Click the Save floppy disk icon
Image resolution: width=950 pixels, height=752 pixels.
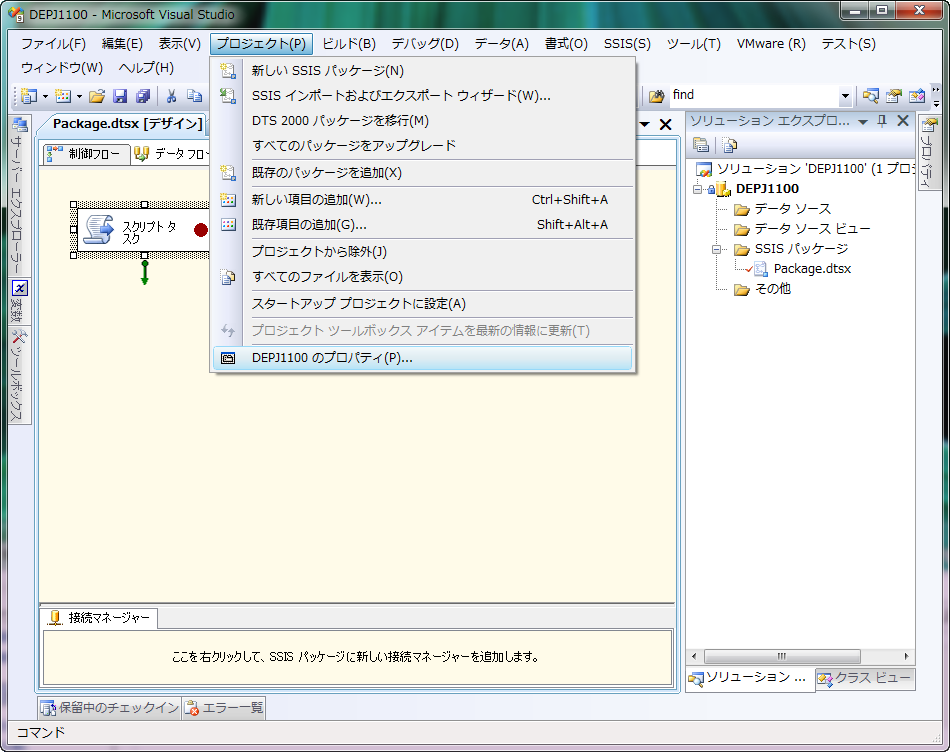pyautogui.click(x=120, y=96)
